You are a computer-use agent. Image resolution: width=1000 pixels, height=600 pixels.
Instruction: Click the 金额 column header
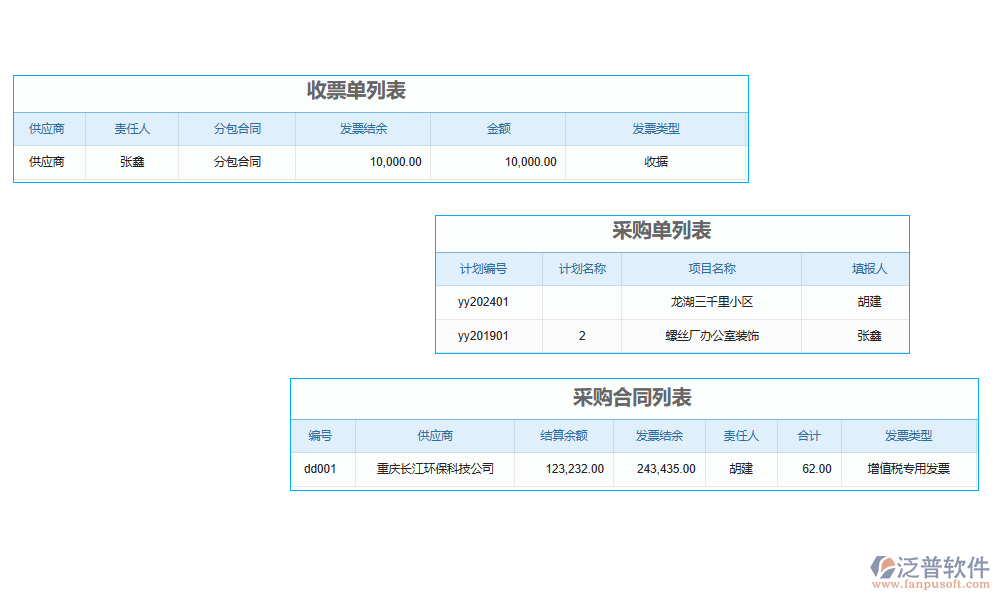pos(498,128)
